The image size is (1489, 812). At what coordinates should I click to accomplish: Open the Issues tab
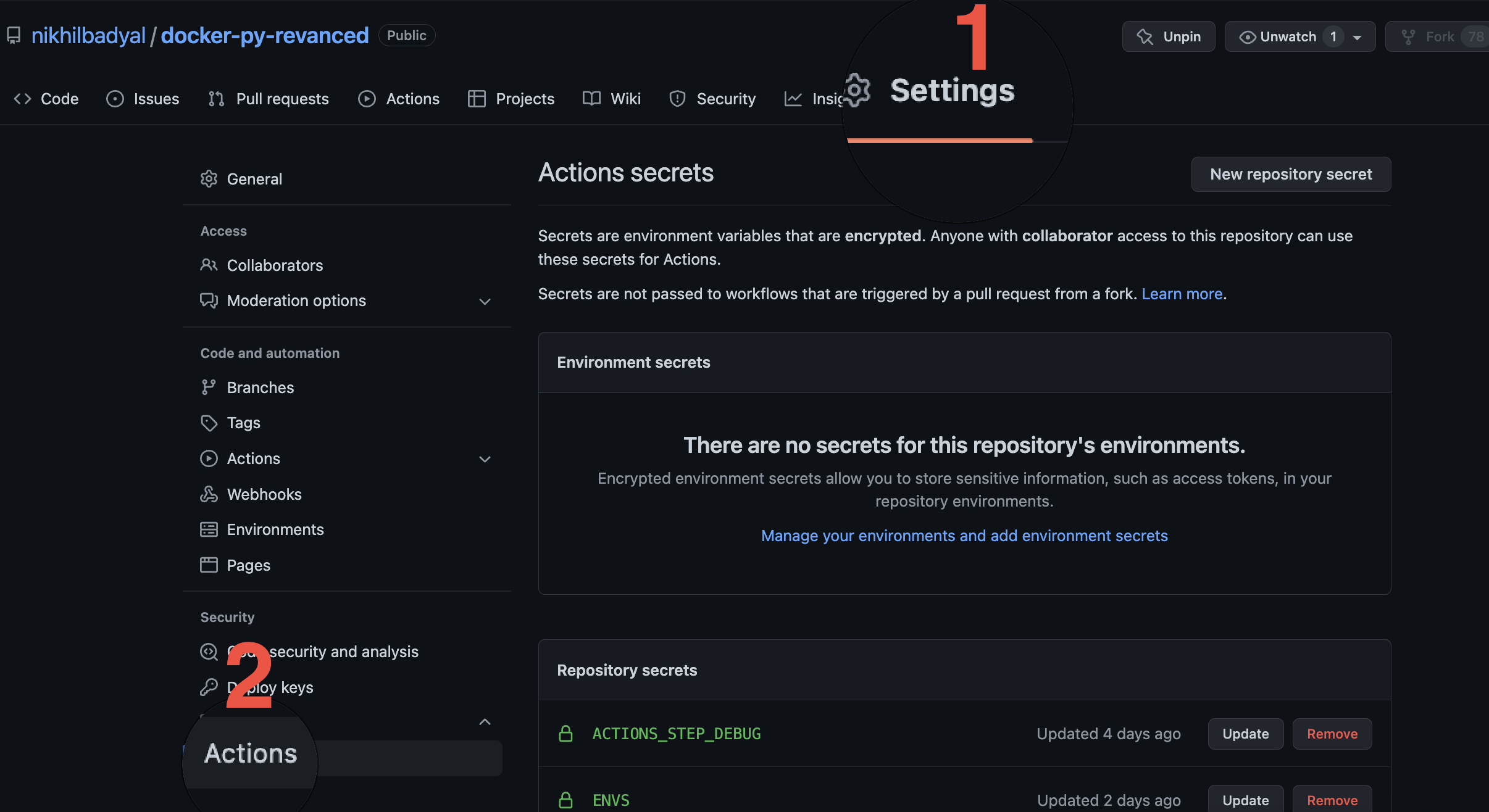click(x=143, y=99)
